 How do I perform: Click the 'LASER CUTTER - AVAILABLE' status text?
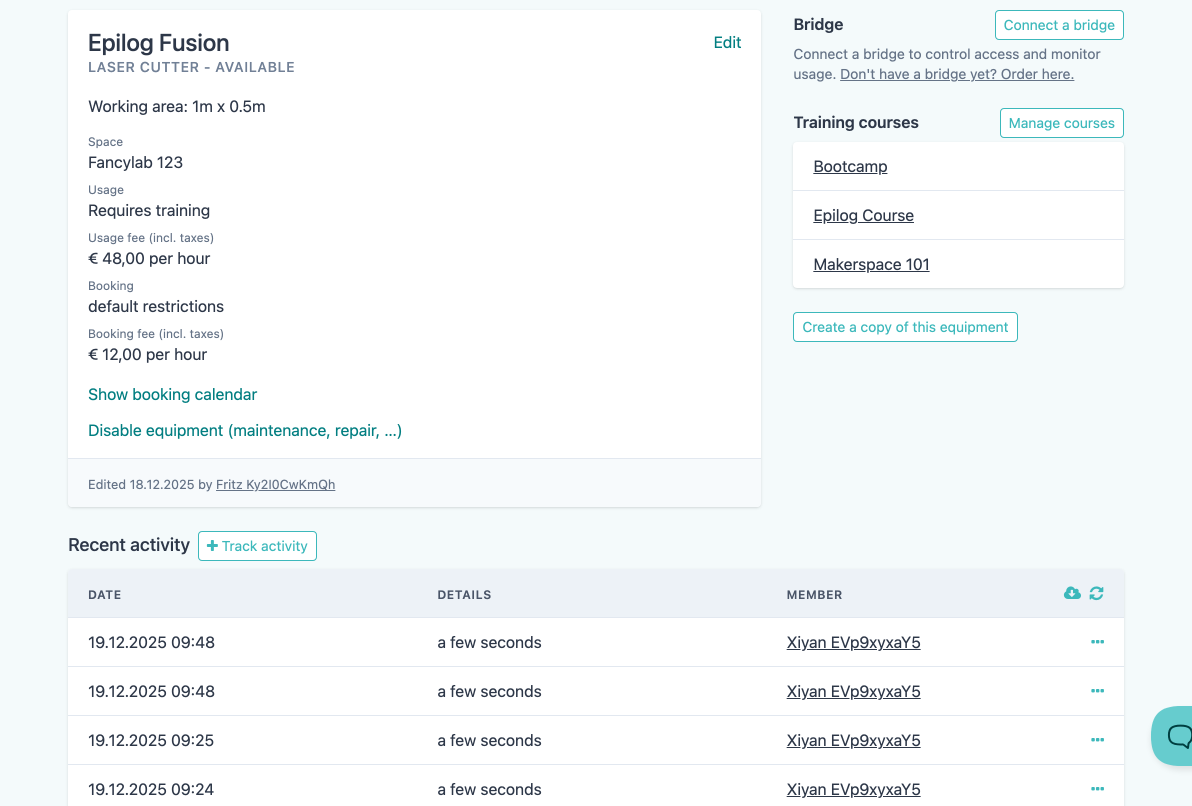191,67
